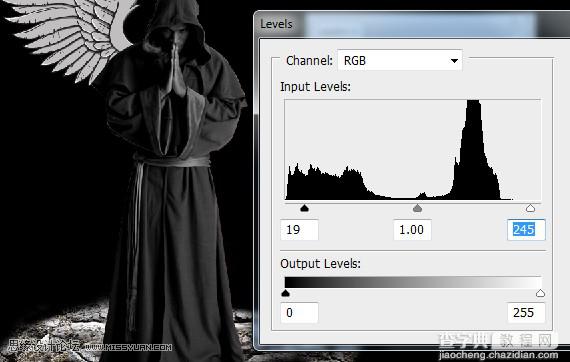This screenshot has width=570, height=362.
Task: Click the shadow input field showing 19
Action: point(300,230)
